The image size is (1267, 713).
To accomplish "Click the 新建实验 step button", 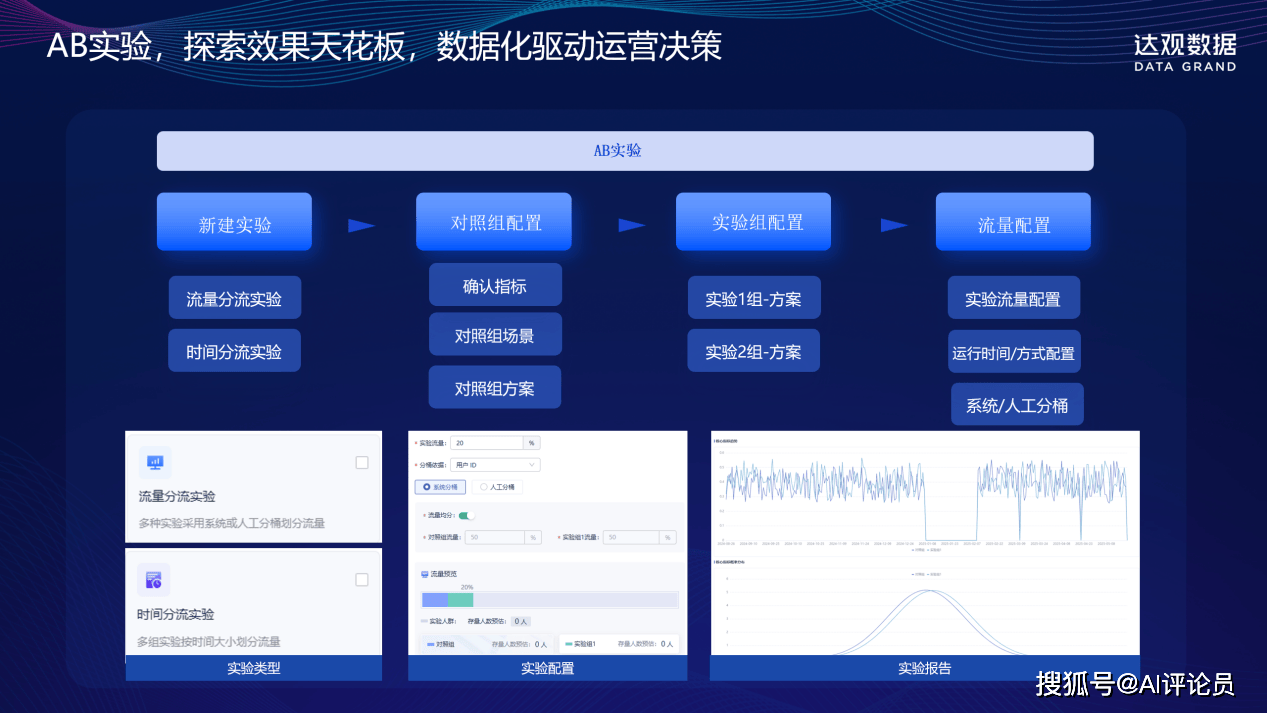I will coord(234,222).
